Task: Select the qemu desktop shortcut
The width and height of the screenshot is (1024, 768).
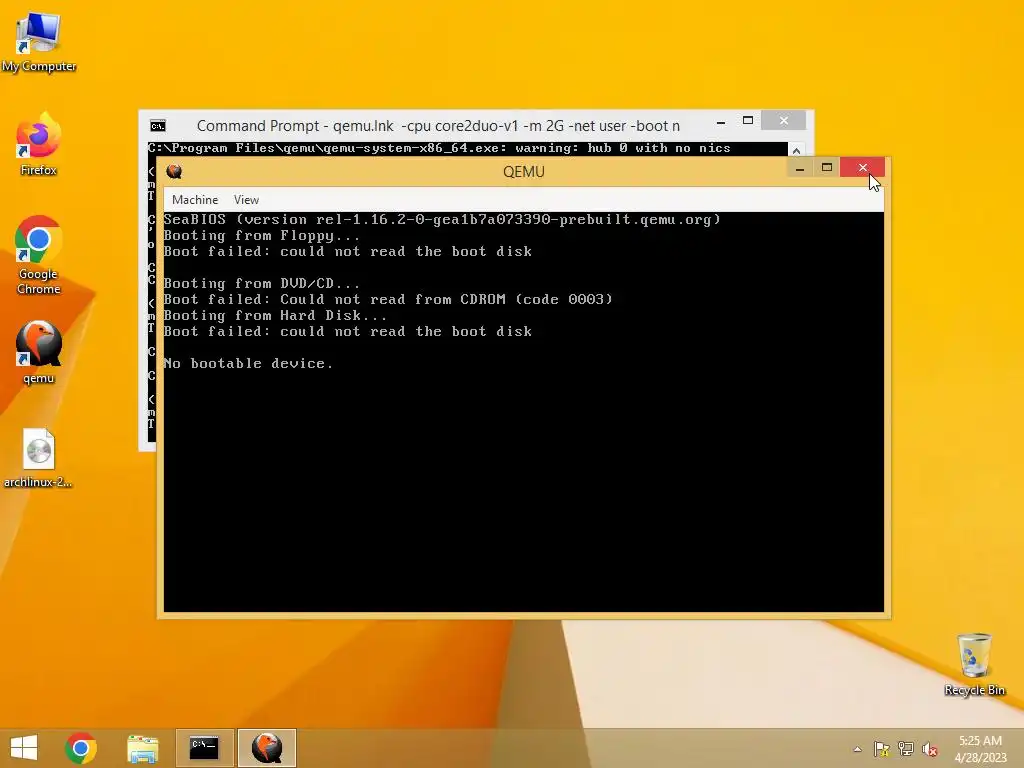Action: 39,353
